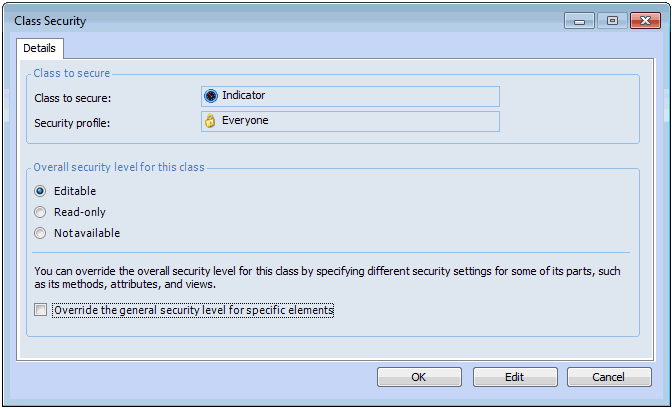Choose the Read-only security level

point(40,212)
